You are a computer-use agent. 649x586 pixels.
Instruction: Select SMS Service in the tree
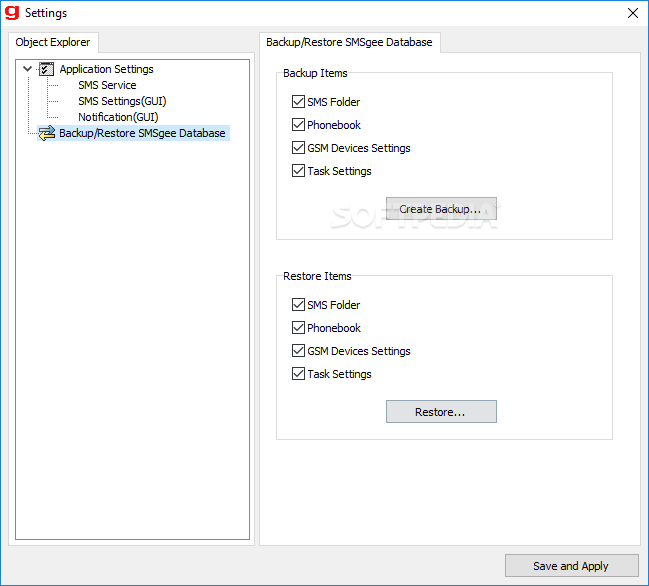(107, 85)
